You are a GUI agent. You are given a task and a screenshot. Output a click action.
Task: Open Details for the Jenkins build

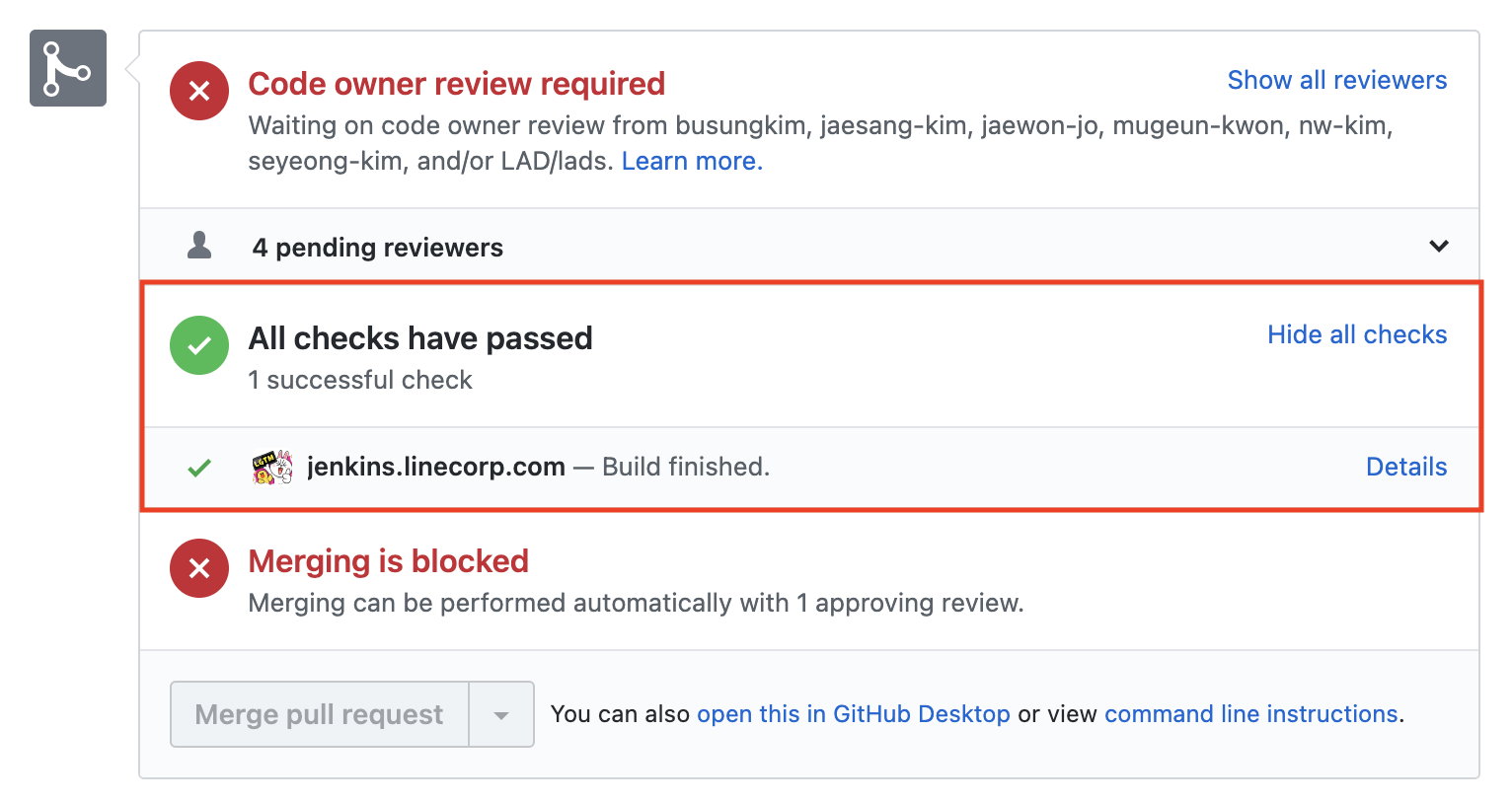[x=1406, y=467]
